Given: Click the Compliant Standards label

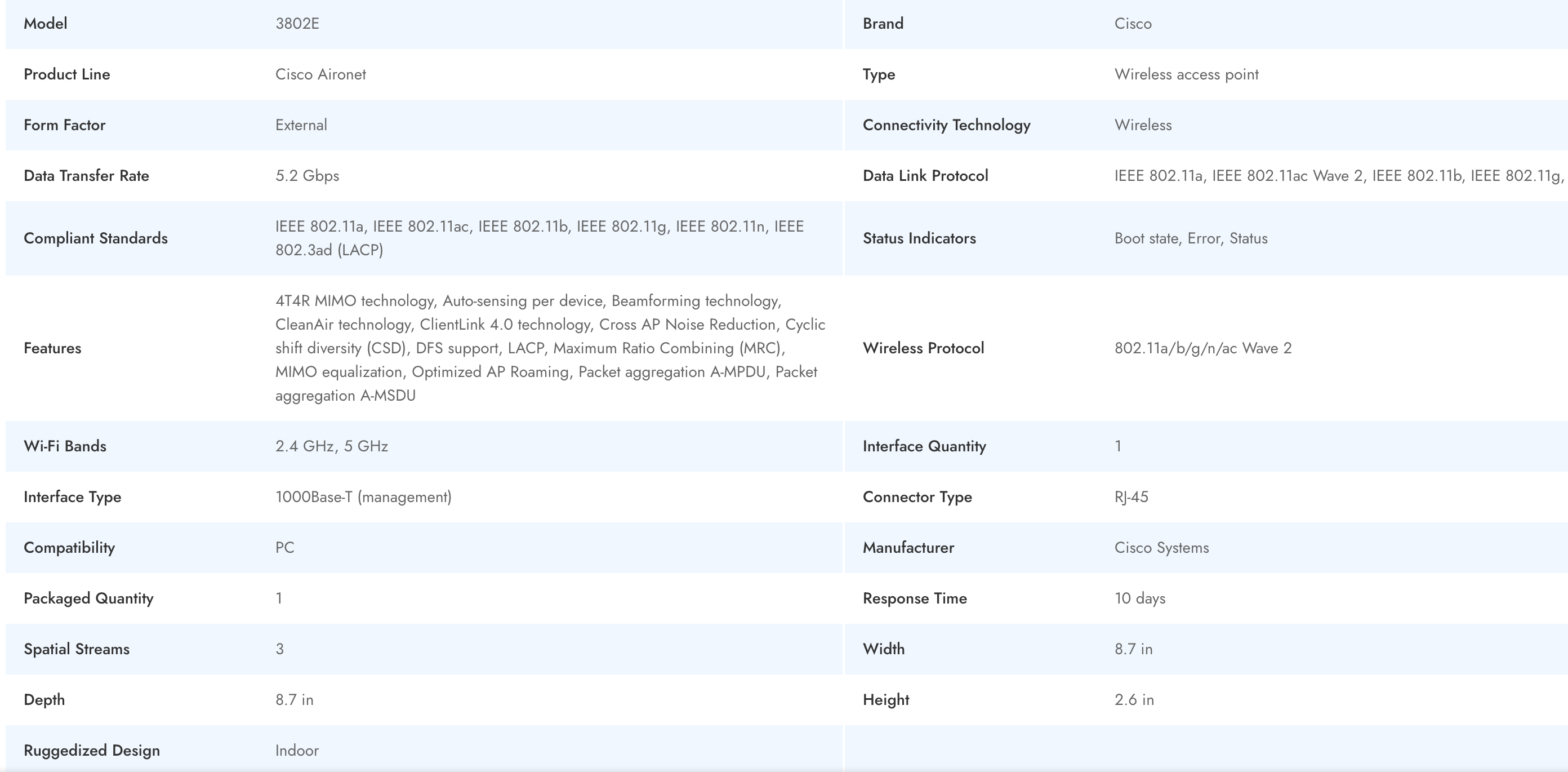Looking at the screenshot, I should coord(96,238).
